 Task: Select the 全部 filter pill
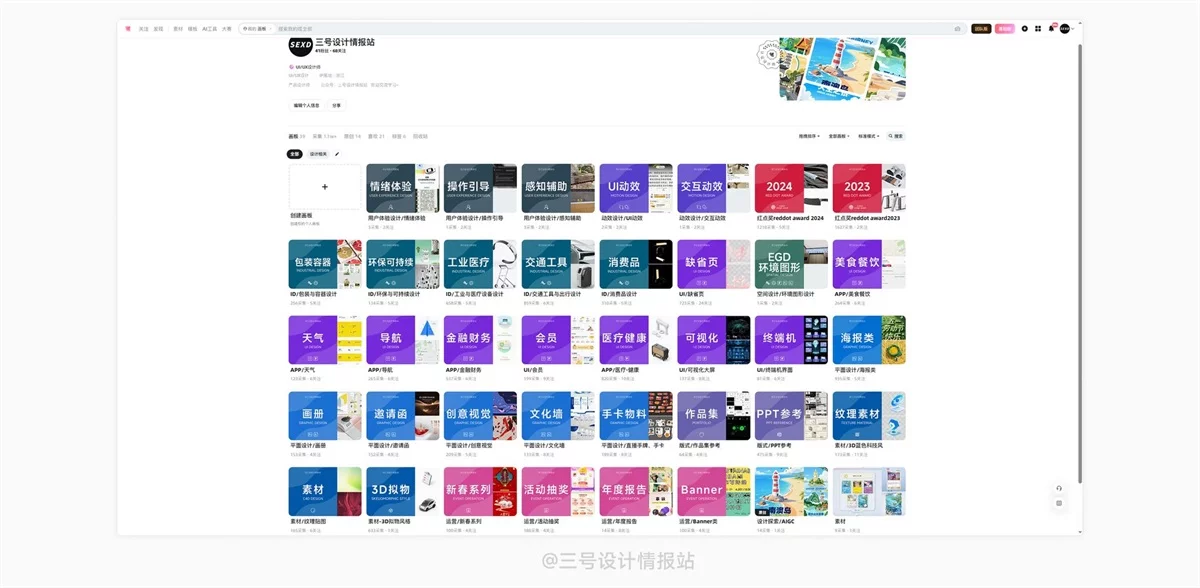[295, 154]
